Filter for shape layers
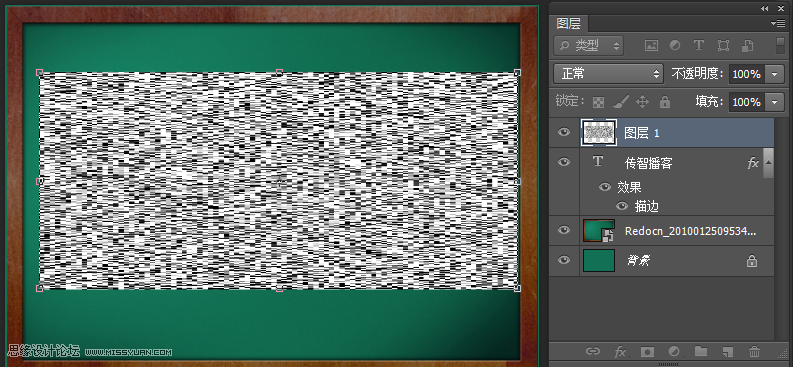793x367 pixels. click(723, 45)
